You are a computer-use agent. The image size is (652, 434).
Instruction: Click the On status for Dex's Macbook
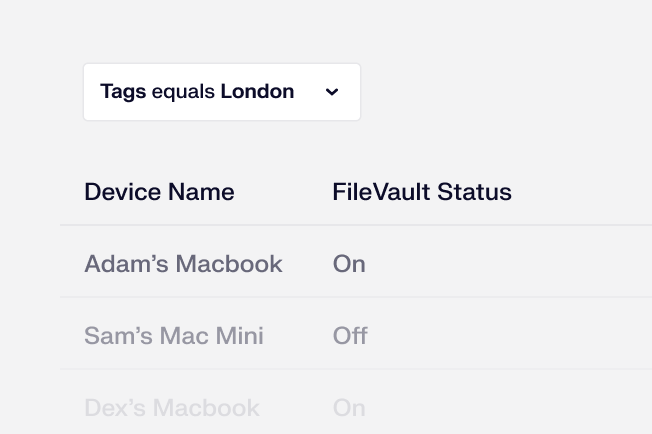point(349,408)
